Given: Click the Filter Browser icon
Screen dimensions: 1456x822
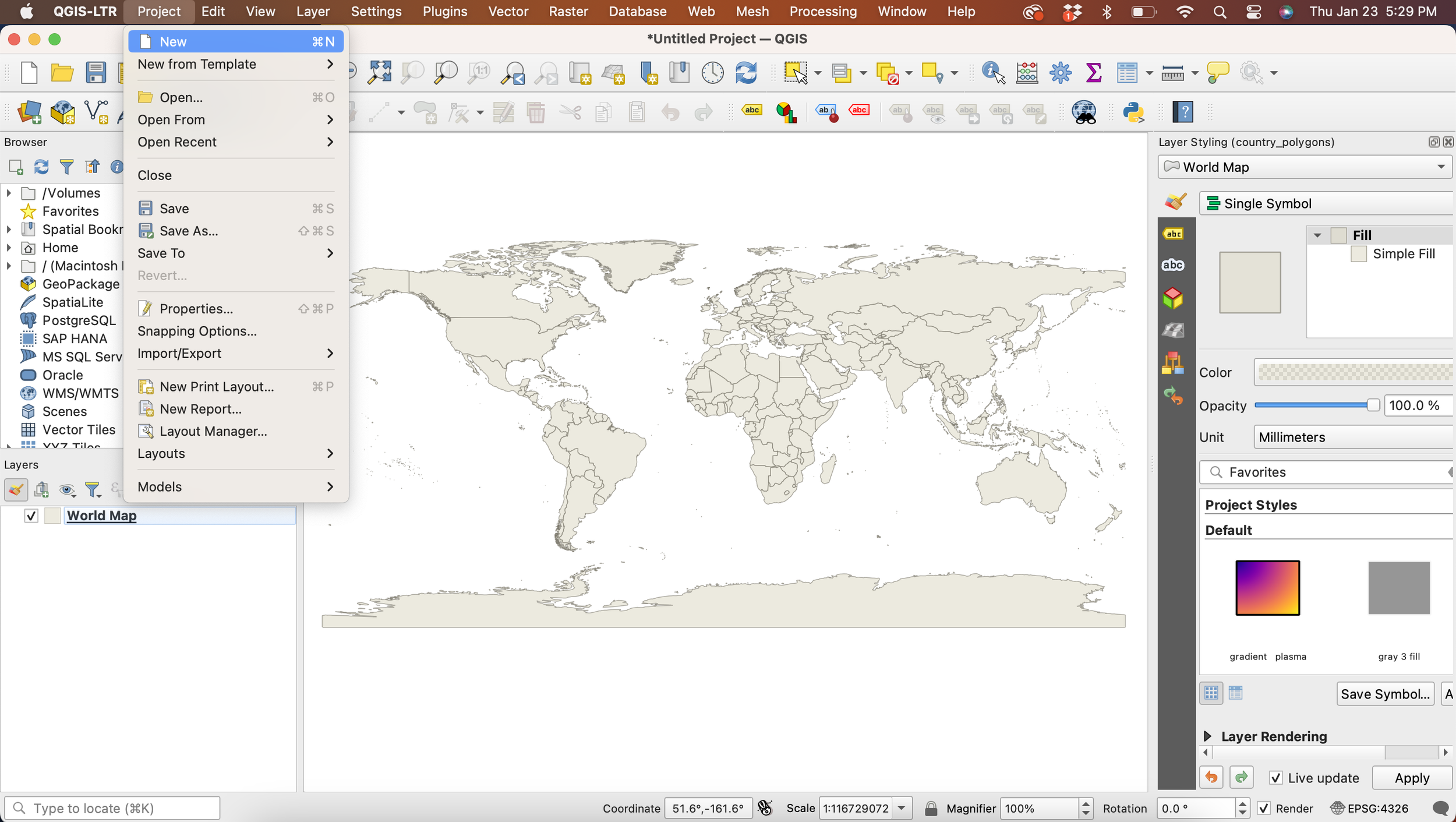Looking at the screenshot, I should click(66, 167).
